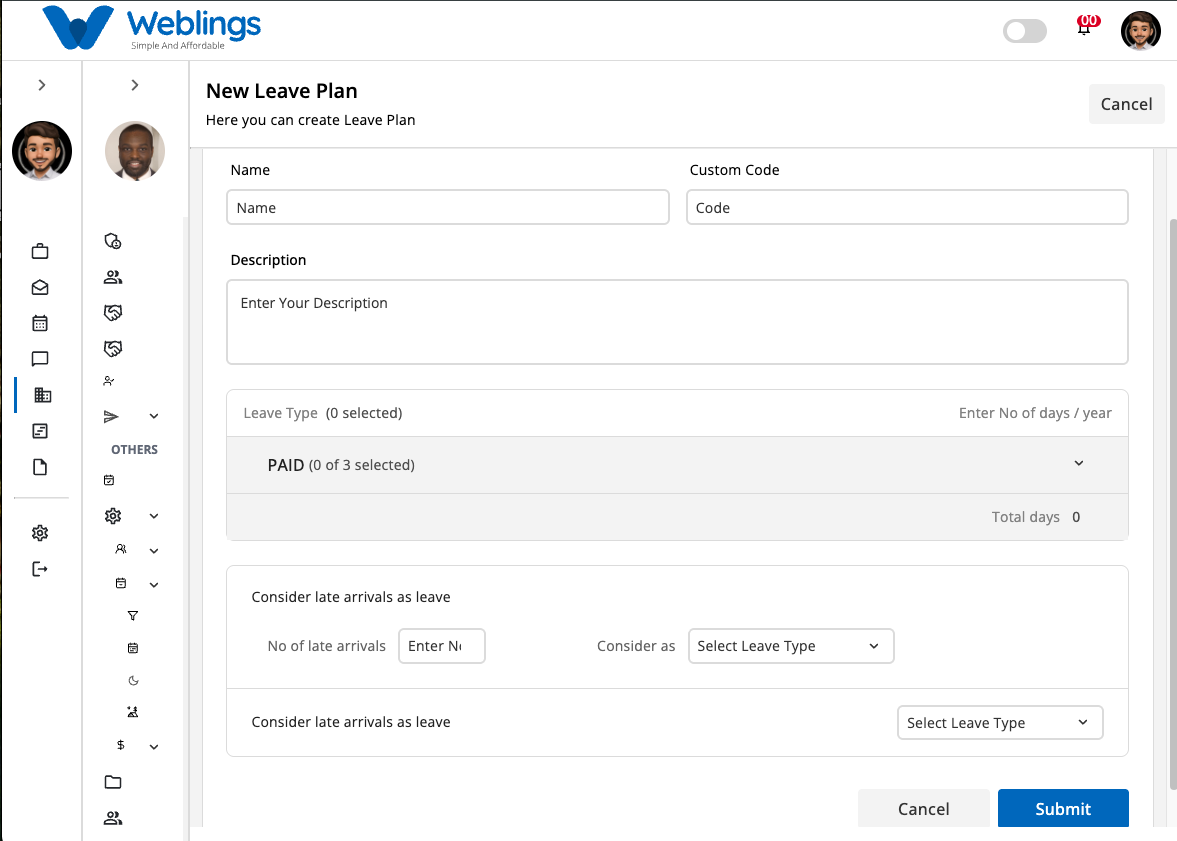Open the chat bubble icon
Image resolution: width=1177 pixels, height=841 pixels.
coord(40,359)
